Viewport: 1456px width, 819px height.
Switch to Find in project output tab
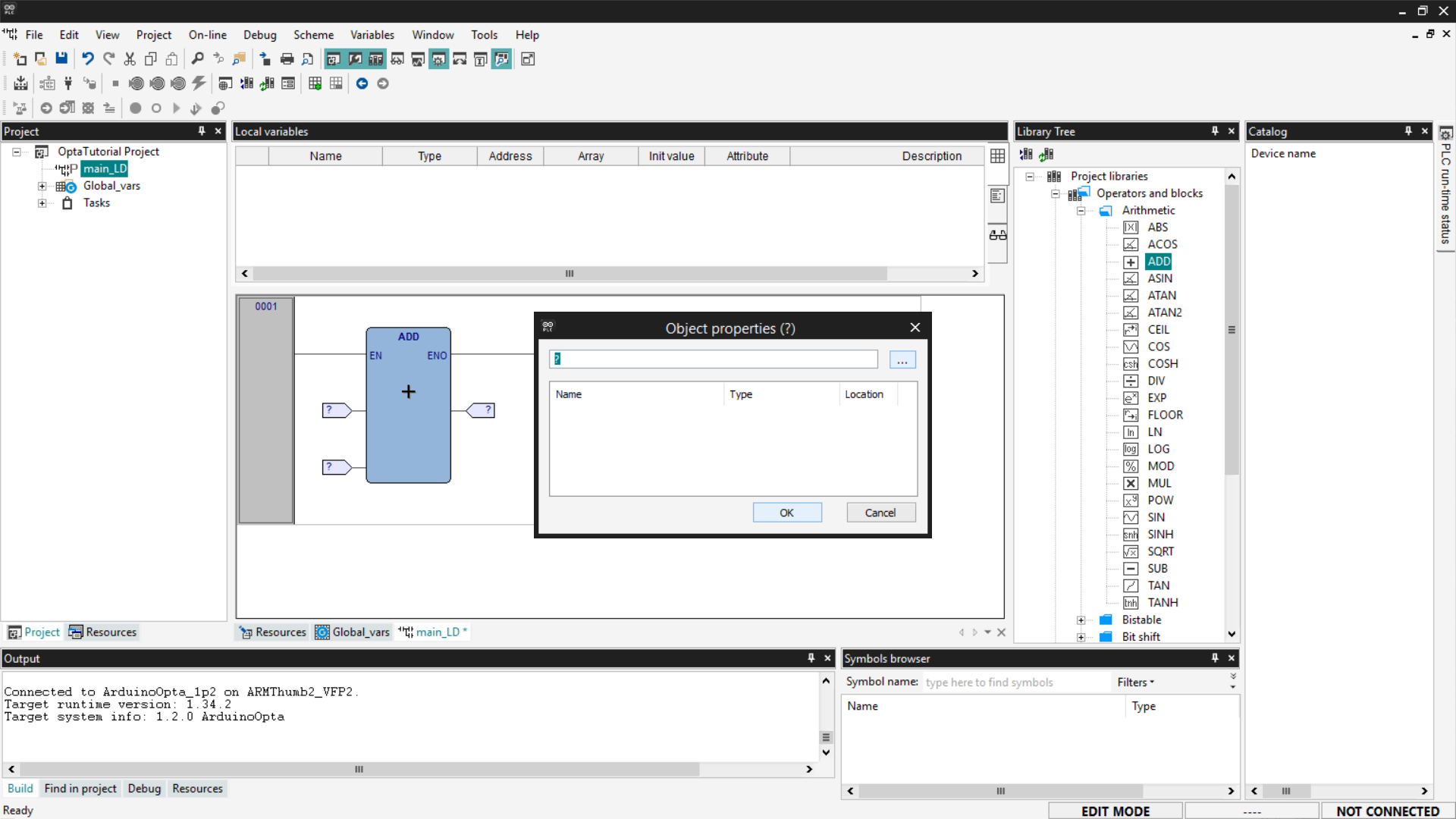(x=80, y=789)
